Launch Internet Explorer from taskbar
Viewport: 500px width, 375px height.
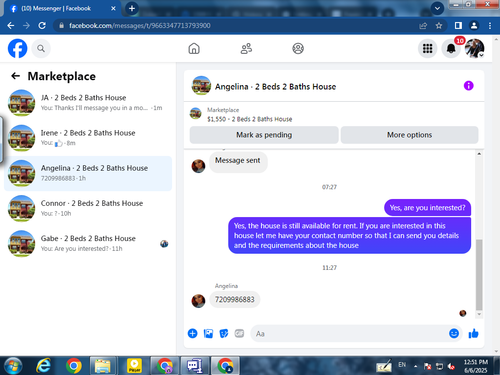point(44,366)
